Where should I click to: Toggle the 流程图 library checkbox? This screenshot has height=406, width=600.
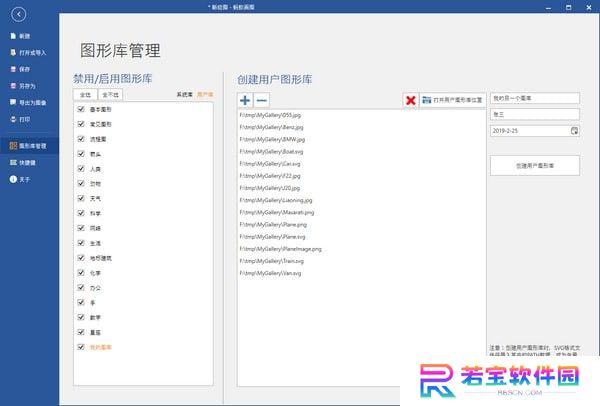click(81, 139)
